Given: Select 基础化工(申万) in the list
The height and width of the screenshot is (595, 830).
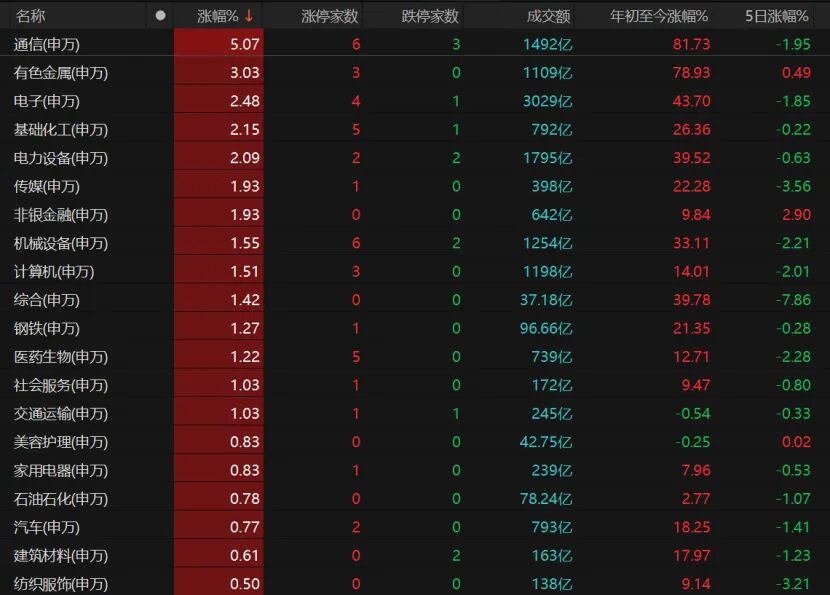Looking at the screenshot, I should [x=61, y=129].
